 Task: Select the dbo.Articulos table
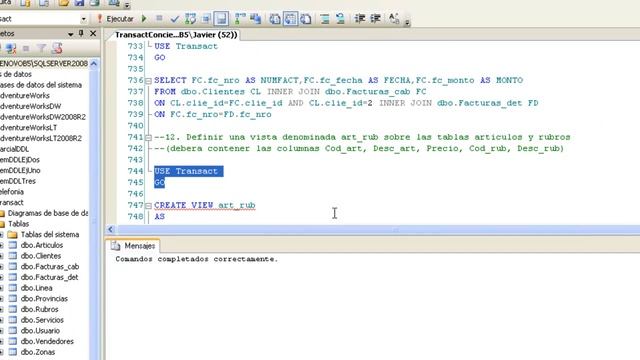(42, 245)
